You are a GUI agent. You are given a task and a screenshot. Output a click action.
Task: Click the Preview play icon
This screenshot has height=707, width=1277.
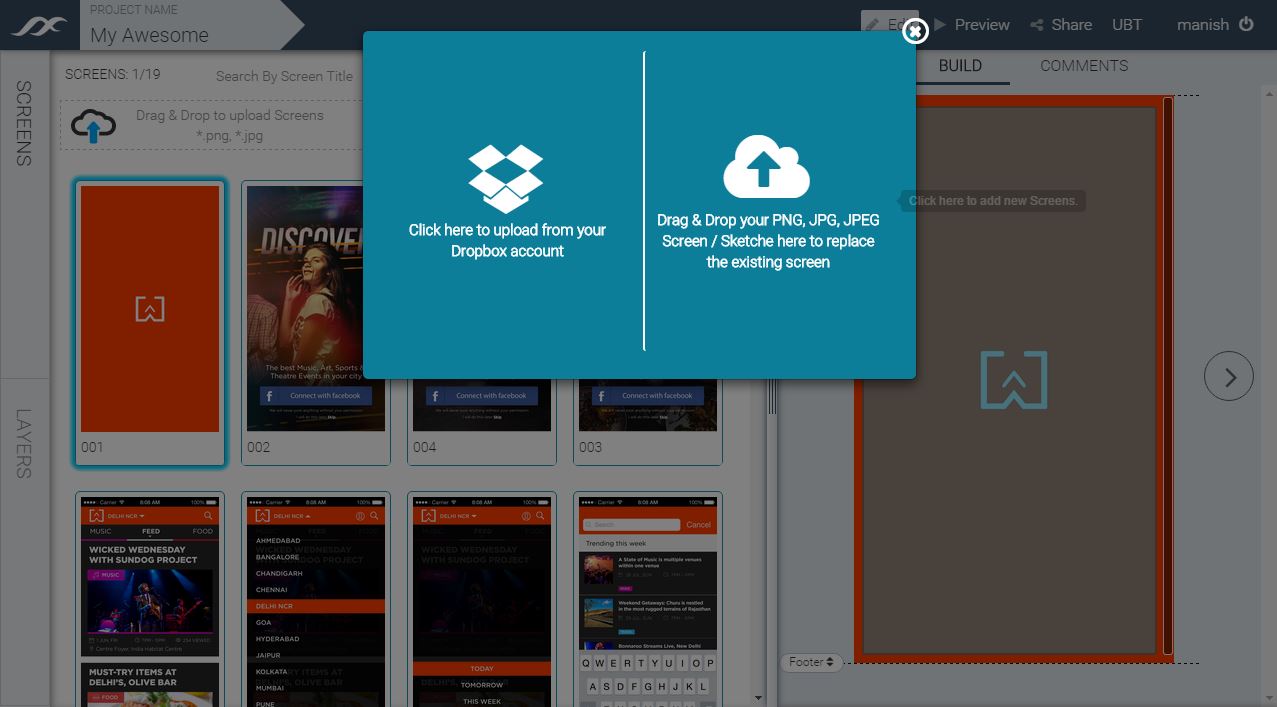940,24
